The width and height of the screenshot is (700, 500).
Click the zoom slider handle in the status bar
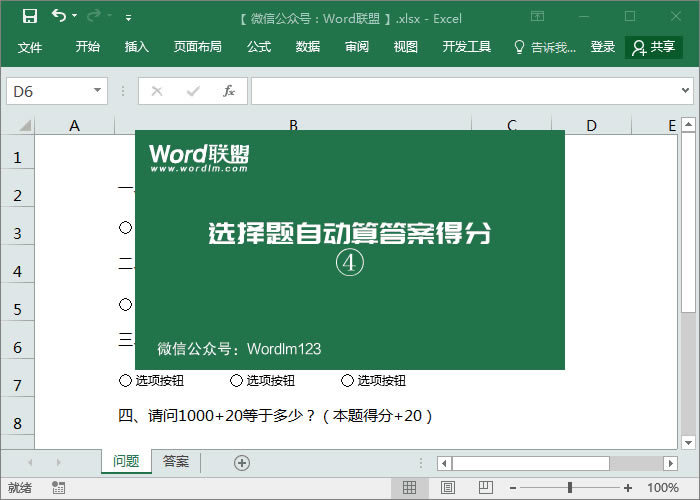(570, 488)
